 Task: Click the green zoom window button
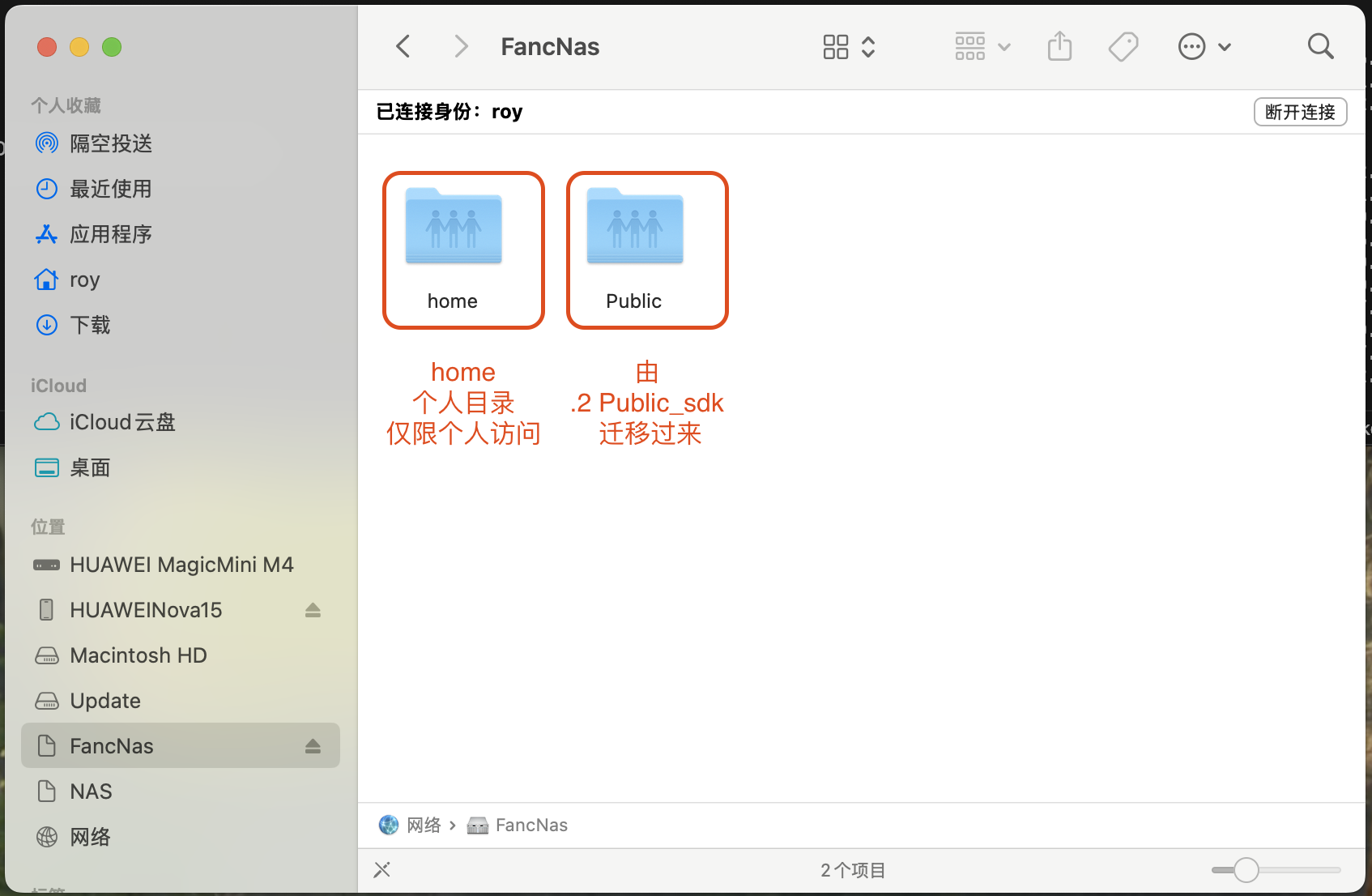point(112,47)
